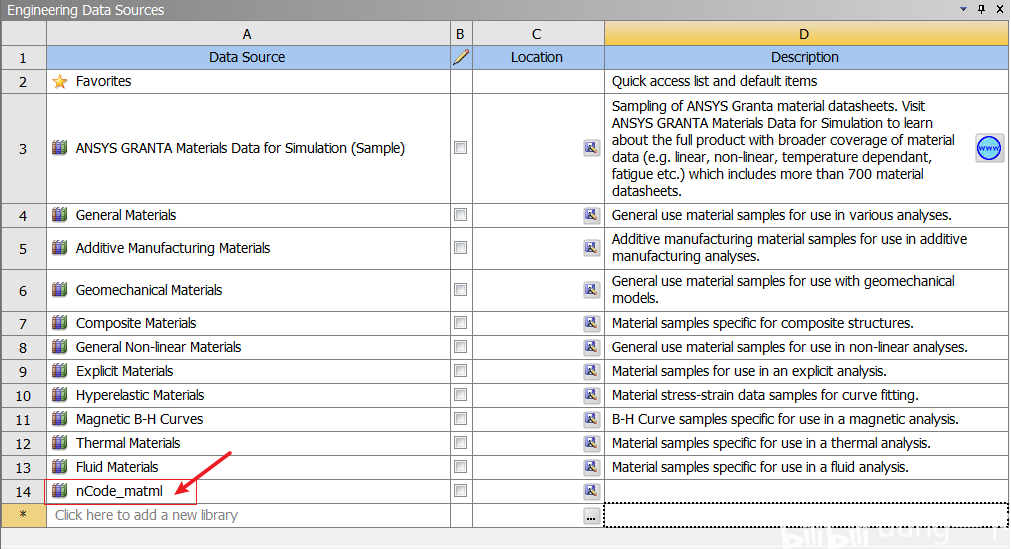Select 'Magnetic B-H Curves' data source text
1011x549 pixels.
[x=139, y=419]
